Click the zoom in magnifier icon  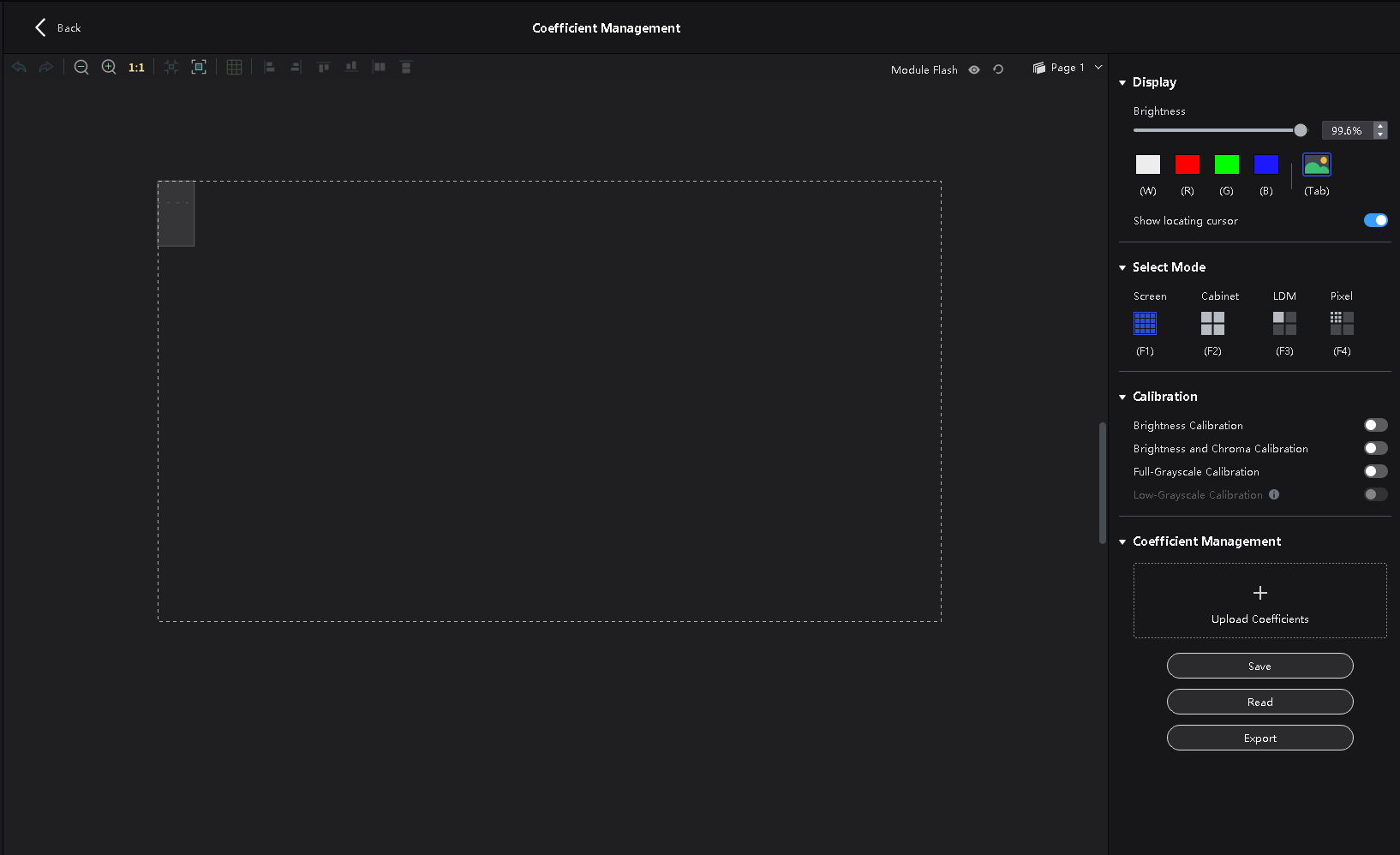click(x=109, y=67)
